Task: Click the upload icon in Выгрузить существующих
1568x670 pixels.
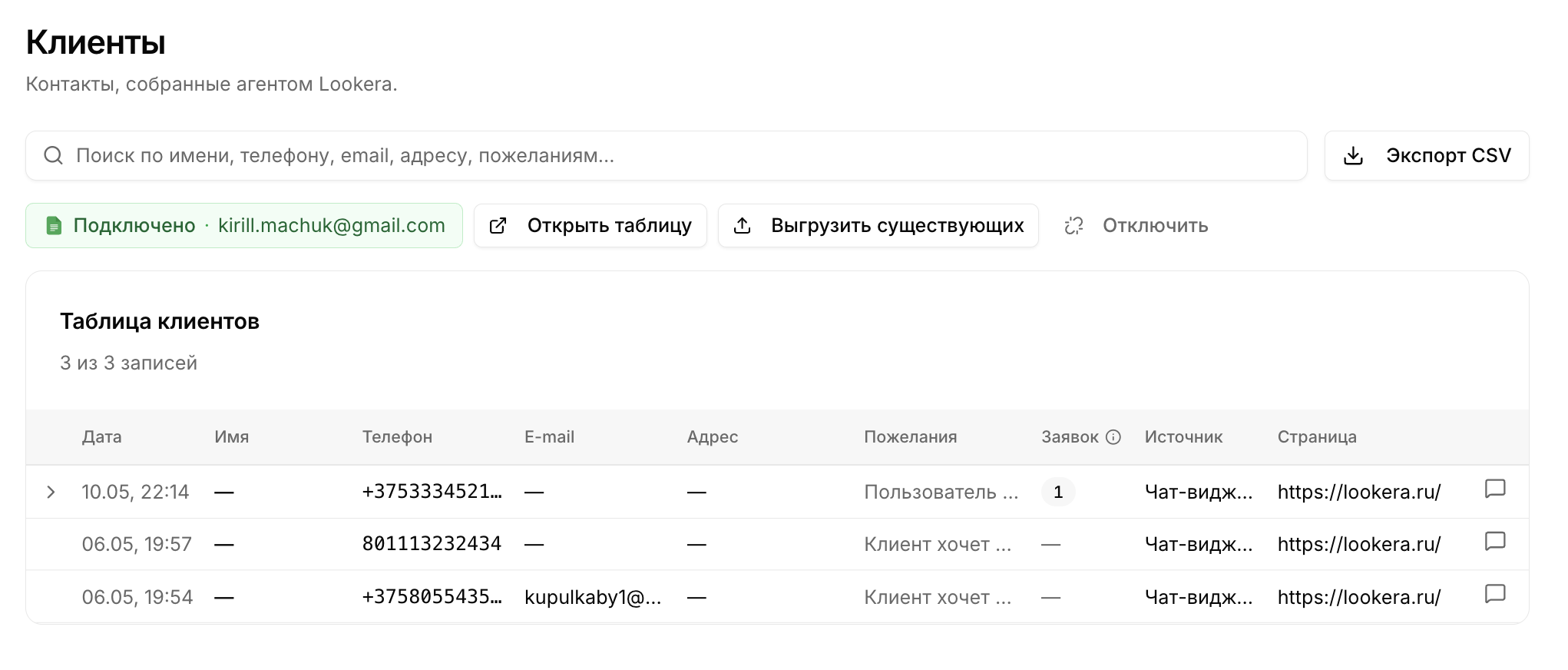Action: point(742,226)
